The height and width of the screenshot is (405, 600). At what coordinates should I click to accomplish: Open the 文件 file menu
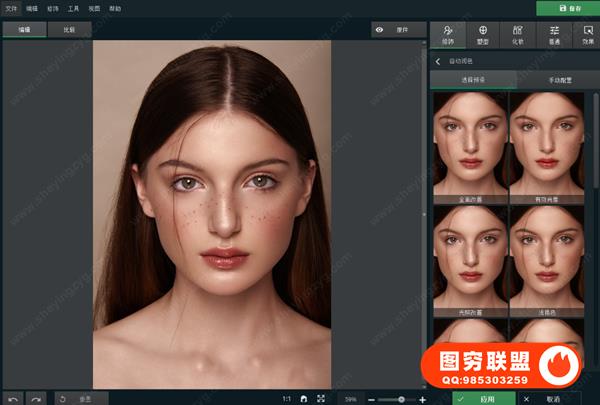click(11, 7)
